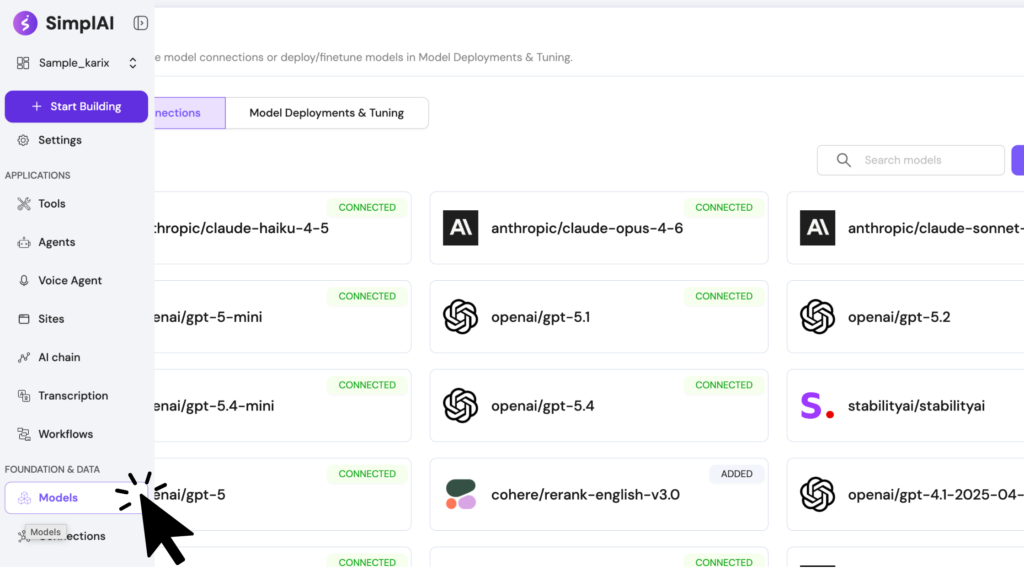
Task: Switch to Model Deployments & Tuning tab
Action: click(327, 113)
